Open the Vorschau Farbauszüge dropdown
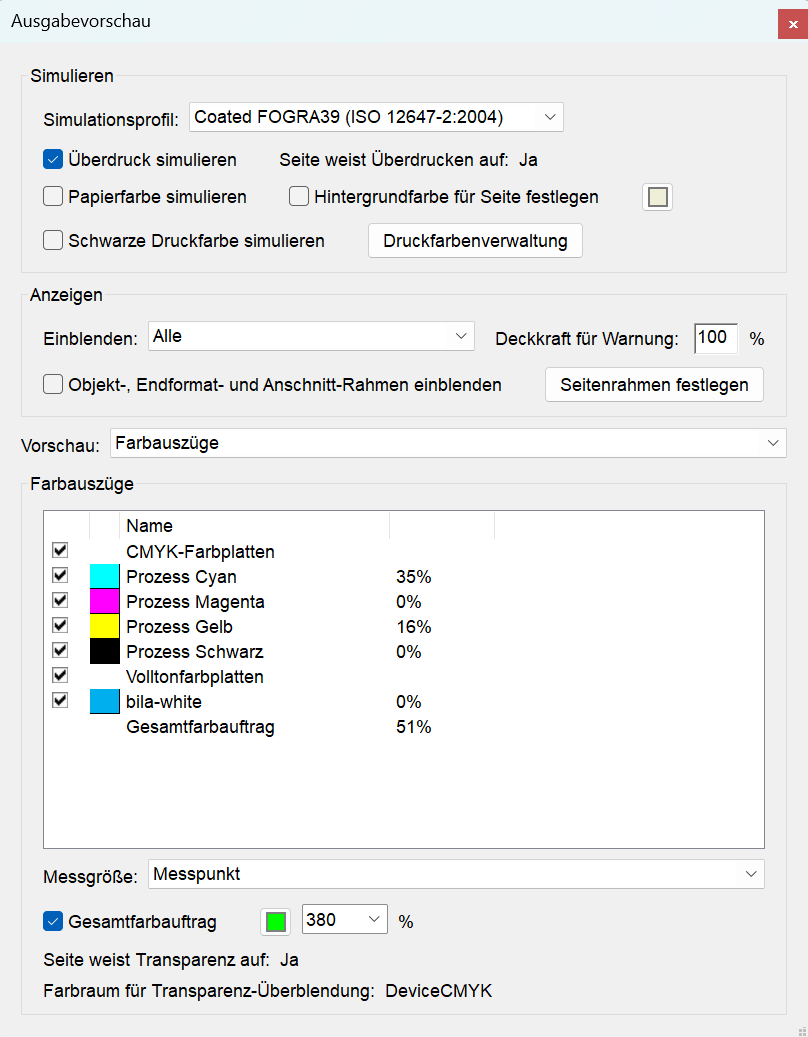 coord(446,442)
